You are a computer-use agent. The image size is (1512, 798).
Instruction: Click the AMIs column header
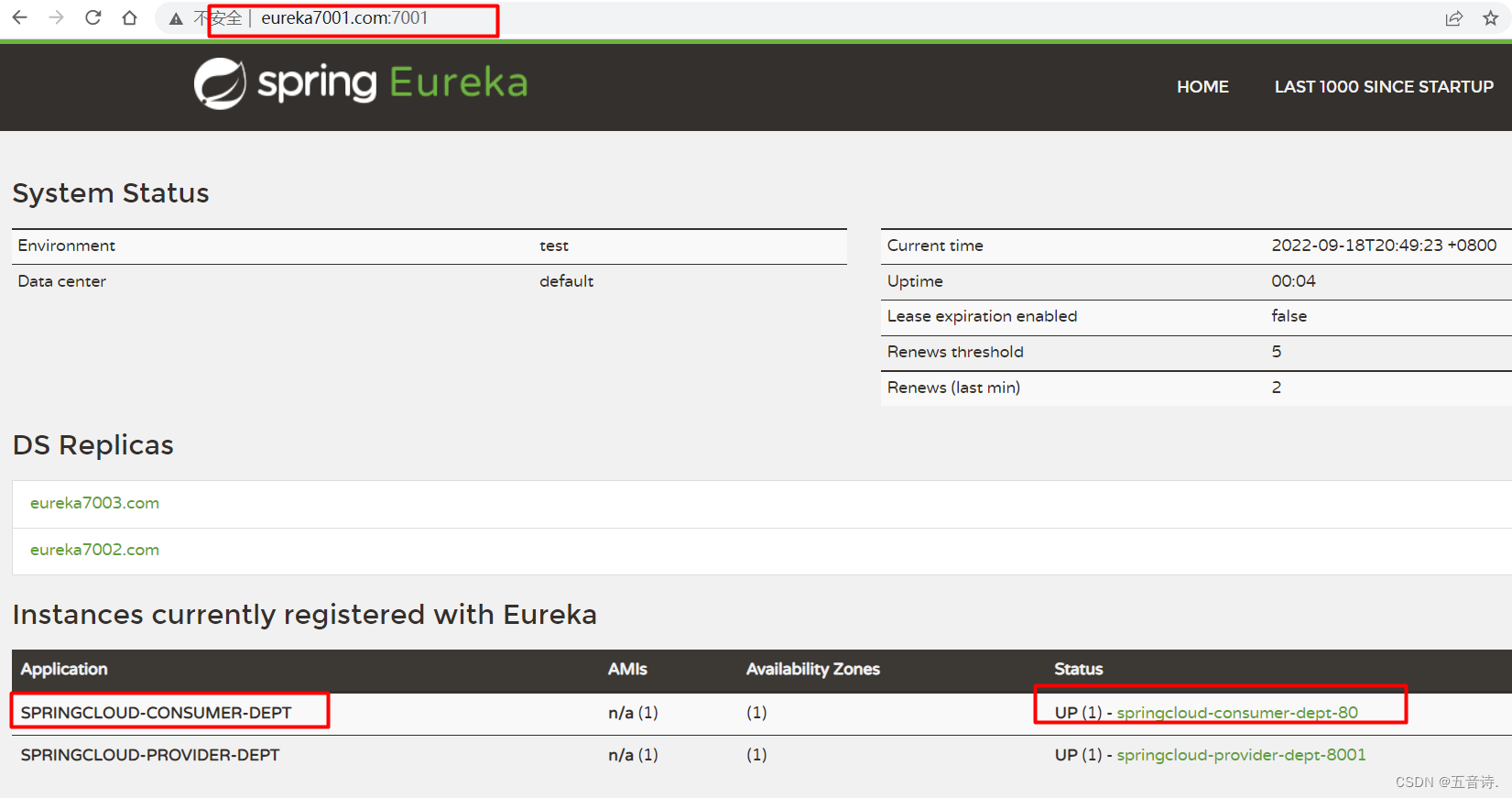pyautogui.click(x=627, y=670)
